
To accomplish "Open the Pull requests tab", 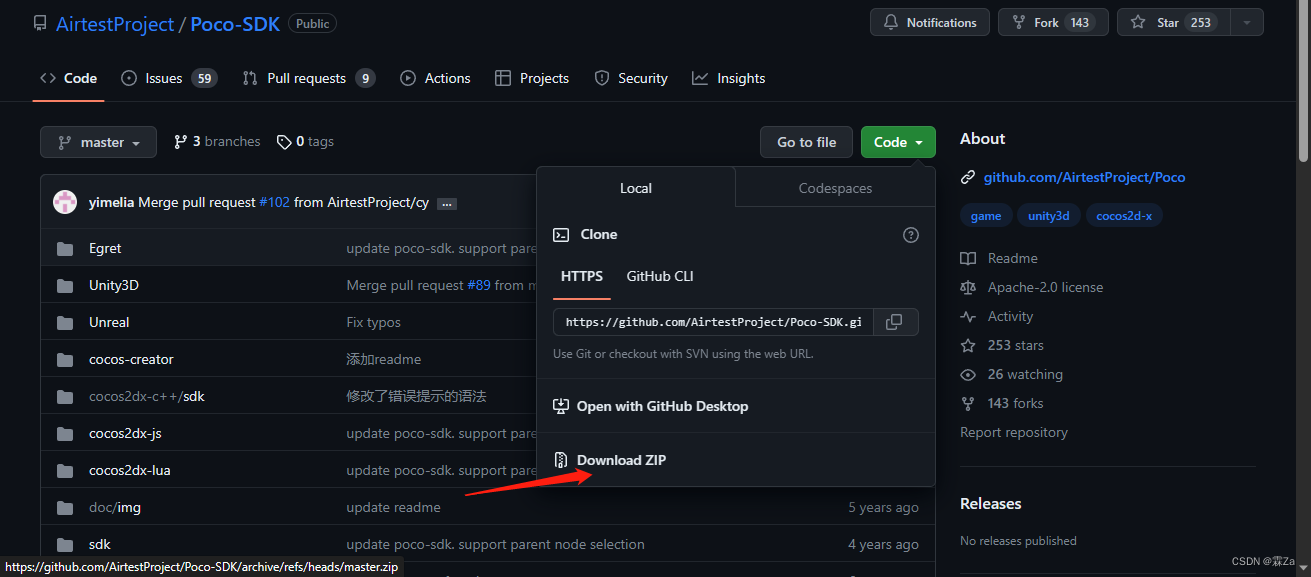I will point(308,78).
